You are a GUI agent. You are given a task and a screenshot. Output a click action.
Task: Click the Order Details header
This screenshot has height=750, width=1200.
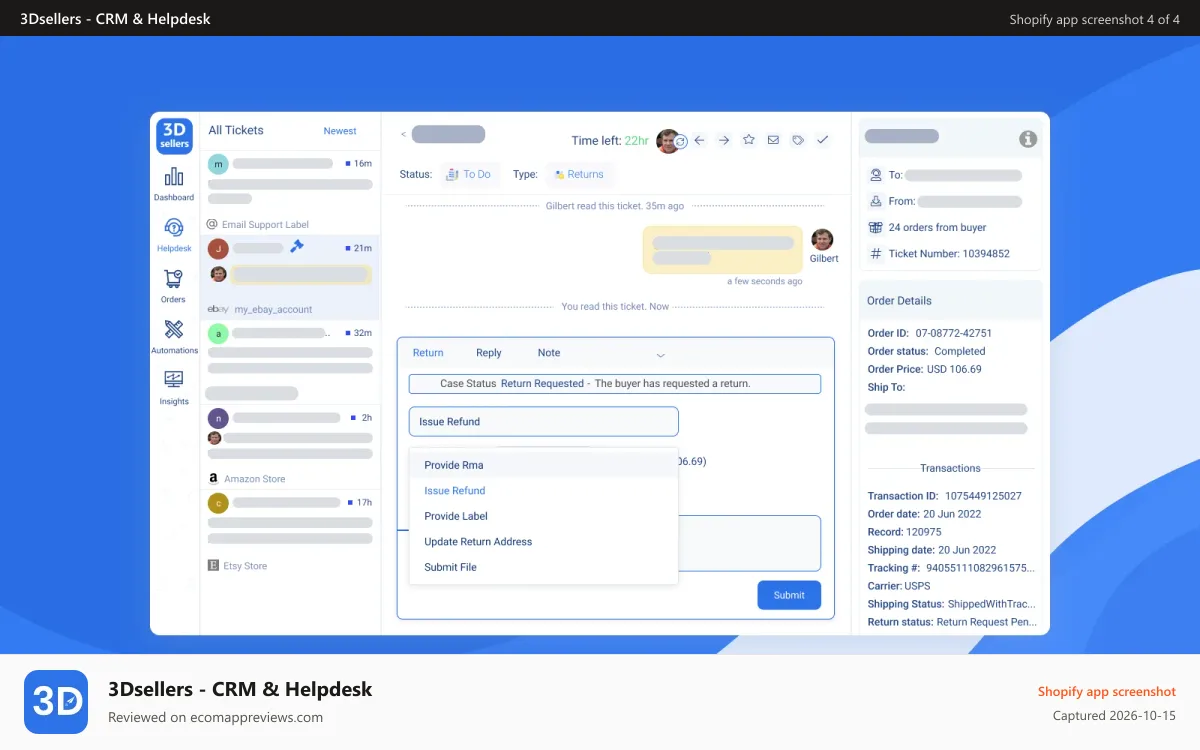pyautogui.click(x=899, y=301)
